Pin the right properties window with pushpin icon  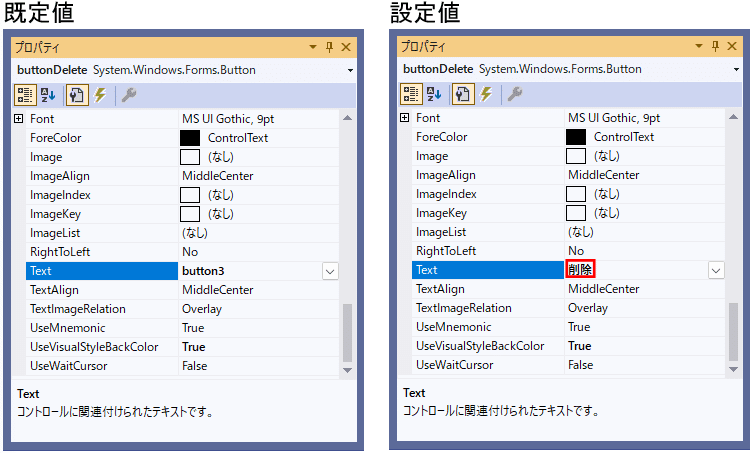click(x=716, y=46)
